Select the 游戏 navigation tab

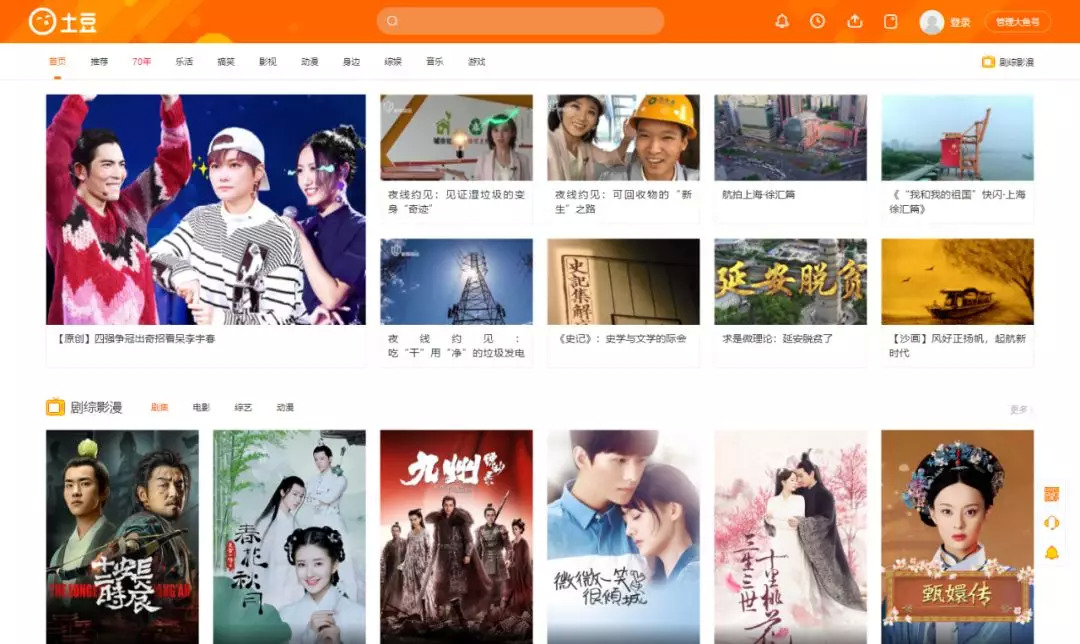(x=477, y=61)
